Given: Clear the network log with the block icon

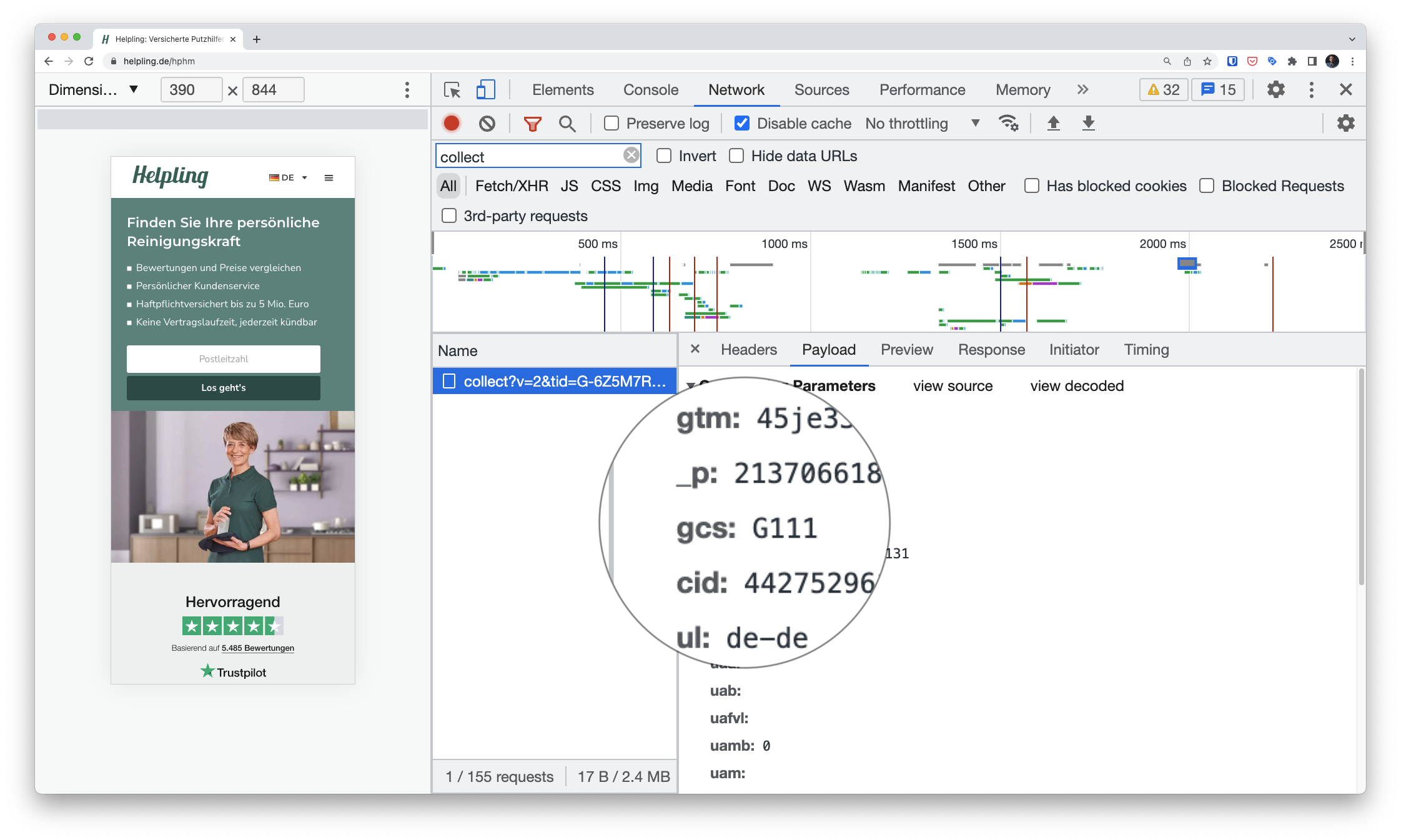Looking at the screenshot, I should (x=487, y=123).
